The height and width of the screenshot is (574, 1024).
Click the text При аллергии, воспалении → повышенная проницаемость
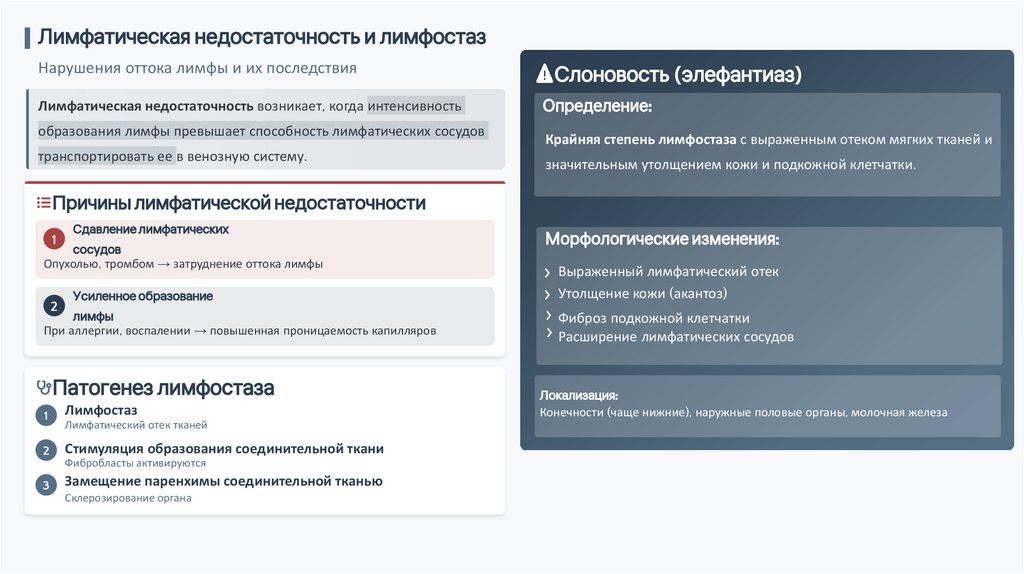pos(240,330)
